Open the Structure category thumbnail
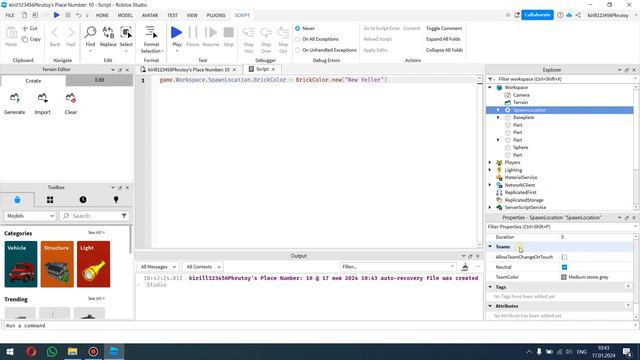This screenshot has width=640, height=360. pyautogui.click(x=57, y=264)
